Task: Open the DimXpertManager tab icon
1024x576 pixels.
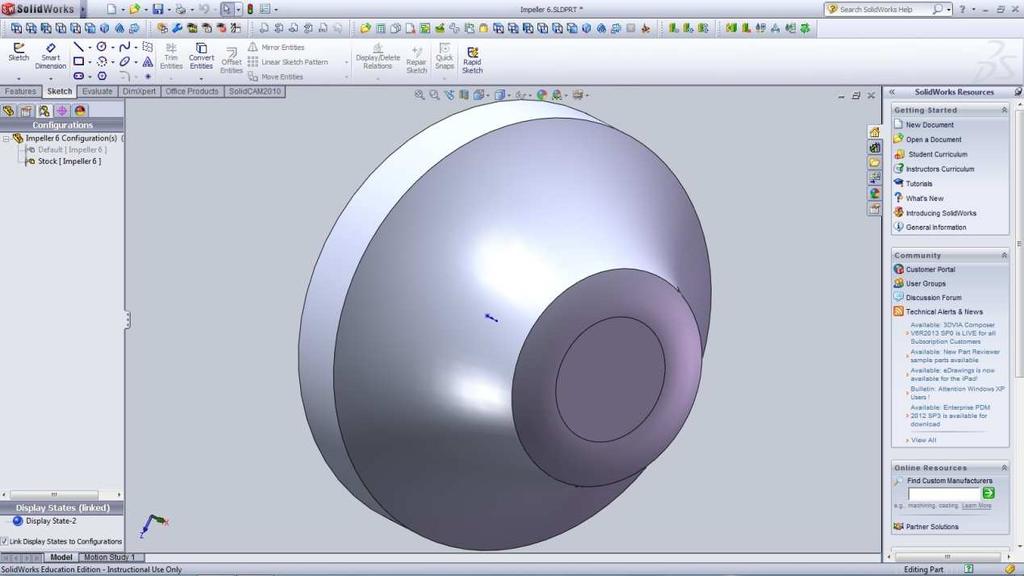Action: tap(62, 110)
